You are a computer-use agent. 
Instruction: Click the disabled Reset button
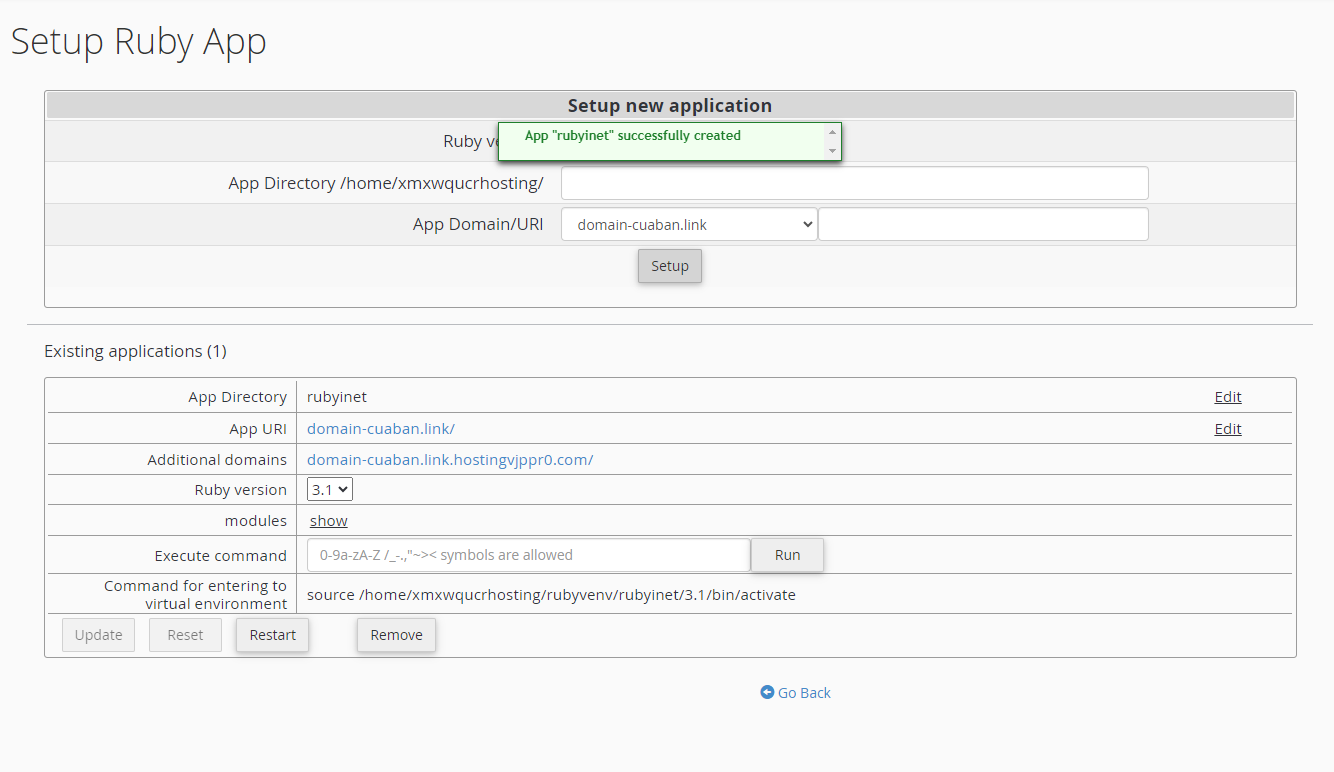click(185, 635)
